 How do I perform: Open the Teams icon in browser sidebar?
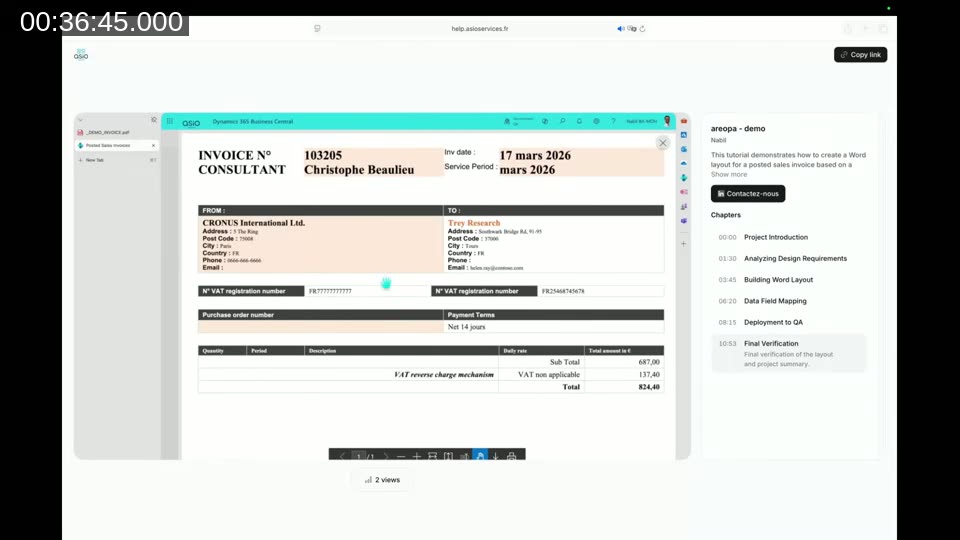[x=684, y=220]
